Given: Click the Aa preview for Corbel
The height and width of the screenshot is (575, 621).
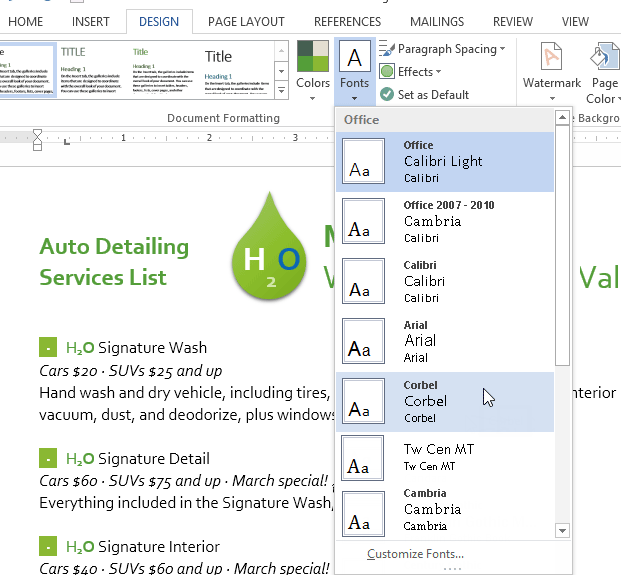Looking at the screenshot, I should [363, 401].
